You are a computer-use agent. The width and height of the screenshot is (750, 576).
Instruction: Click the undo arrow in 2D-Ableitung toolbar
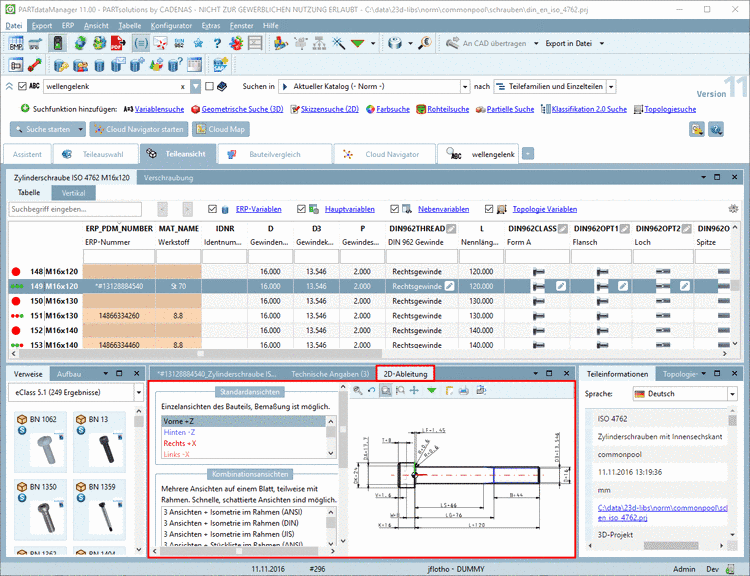[x=371, y=390]
